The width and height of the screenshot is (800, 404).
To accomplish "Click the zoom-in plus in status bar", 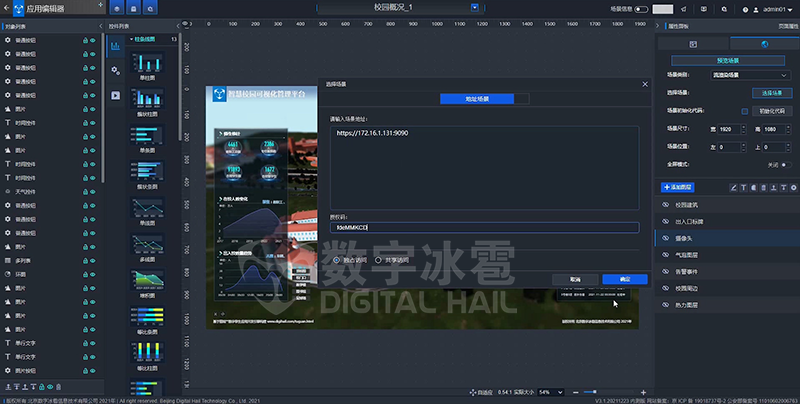I will (643, 392).
